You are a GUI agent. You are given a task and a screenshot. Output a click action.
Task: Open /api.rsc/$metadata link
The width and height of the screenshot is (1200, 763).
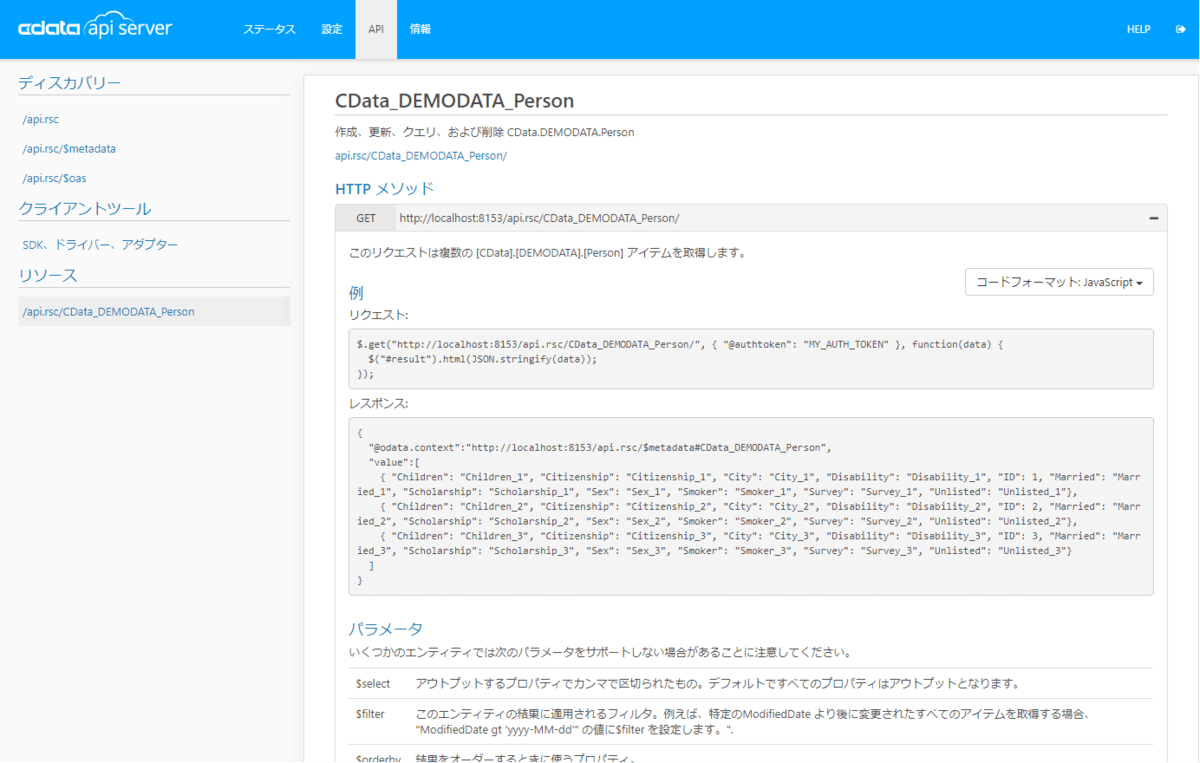69,149
